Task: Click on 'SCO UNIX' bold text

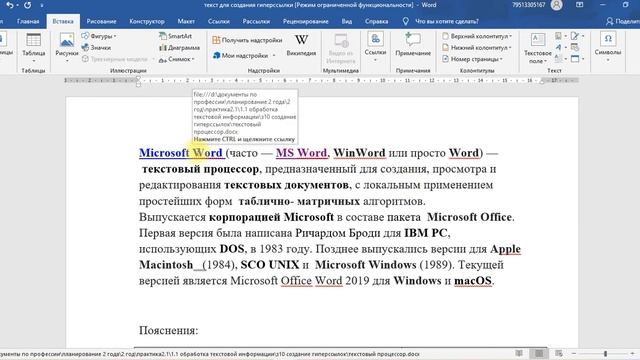Action: coord(270,265)
